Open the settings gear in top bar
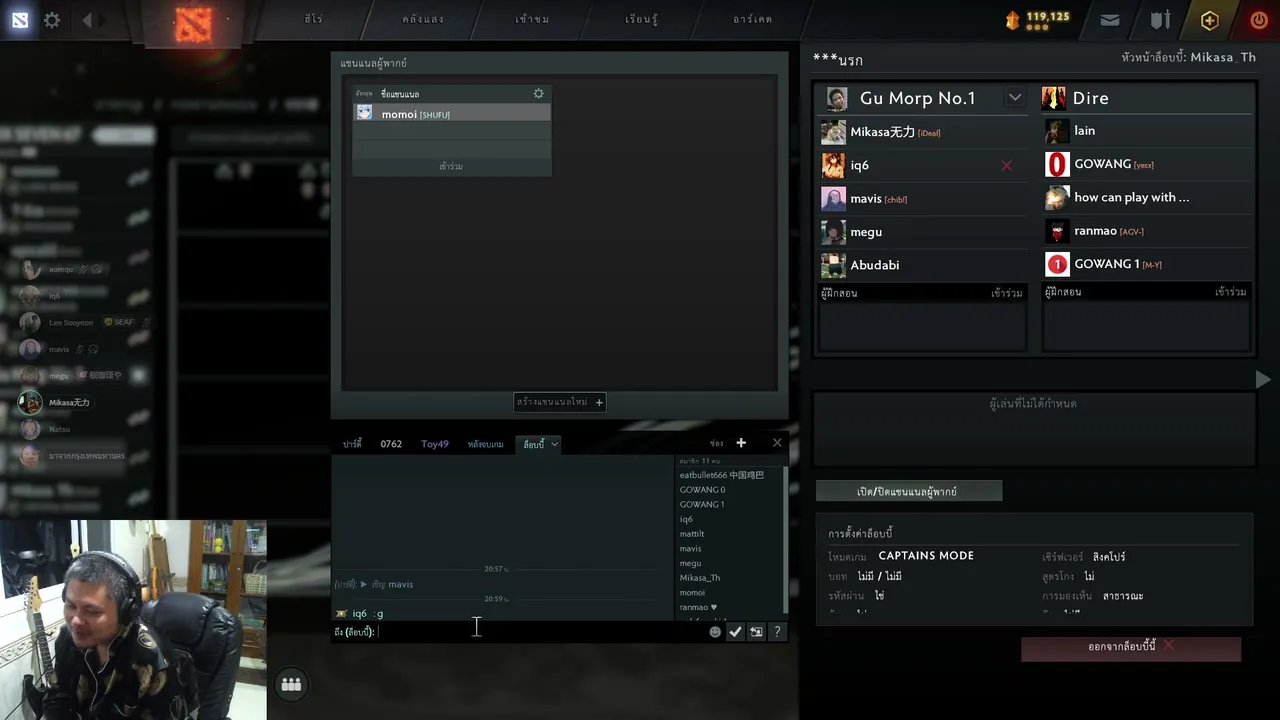Image resolution: width=1280 pixels, height=720 pixels. tap(52, 20)
